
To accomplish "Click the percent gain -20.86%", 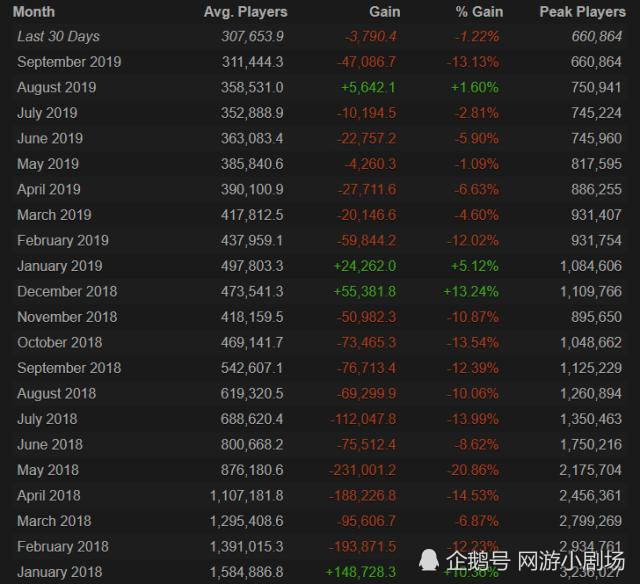I will [x=473, y=470].
